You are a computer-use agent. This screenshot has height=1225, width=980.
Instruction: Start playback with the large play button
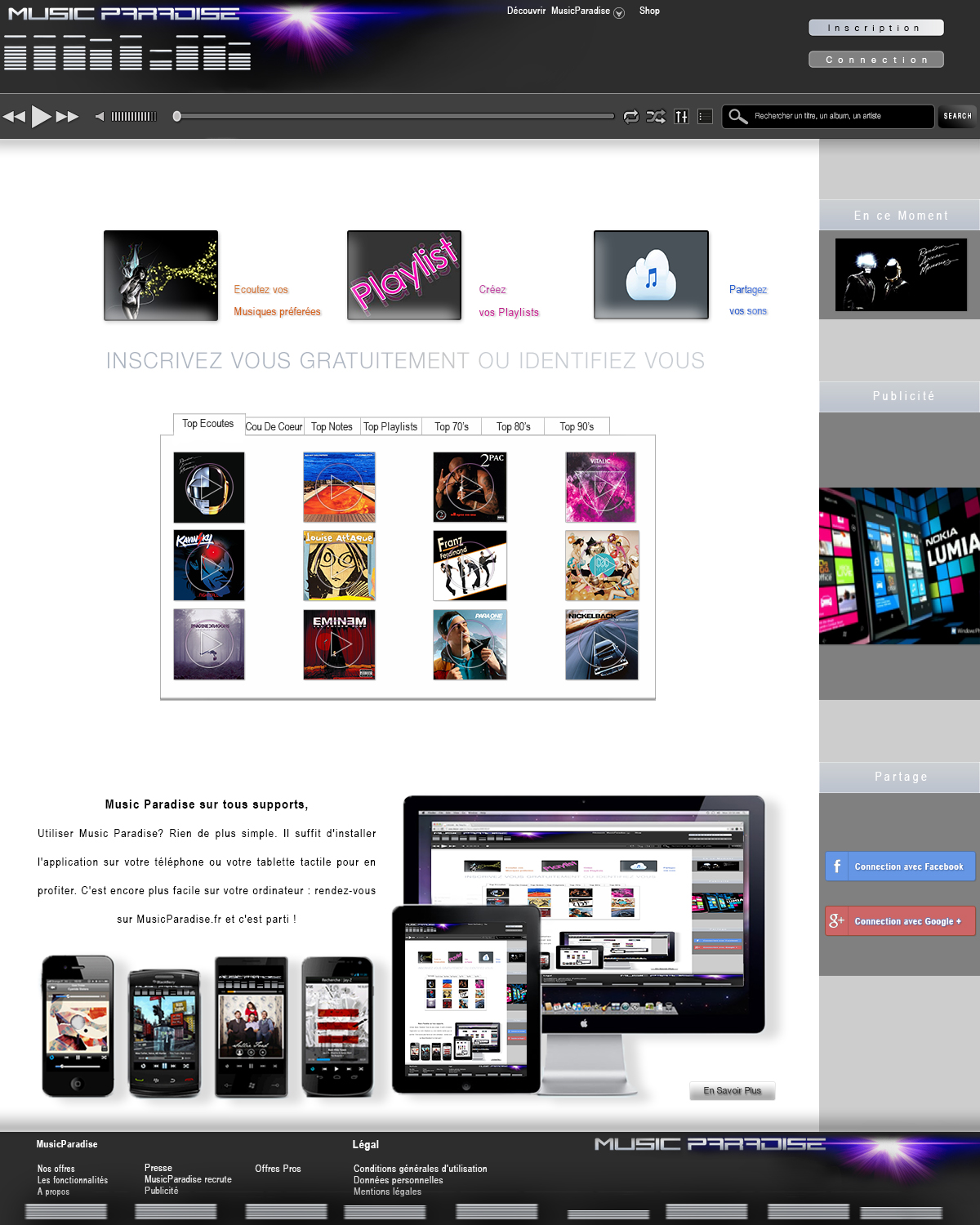click(x=41, y=117)
